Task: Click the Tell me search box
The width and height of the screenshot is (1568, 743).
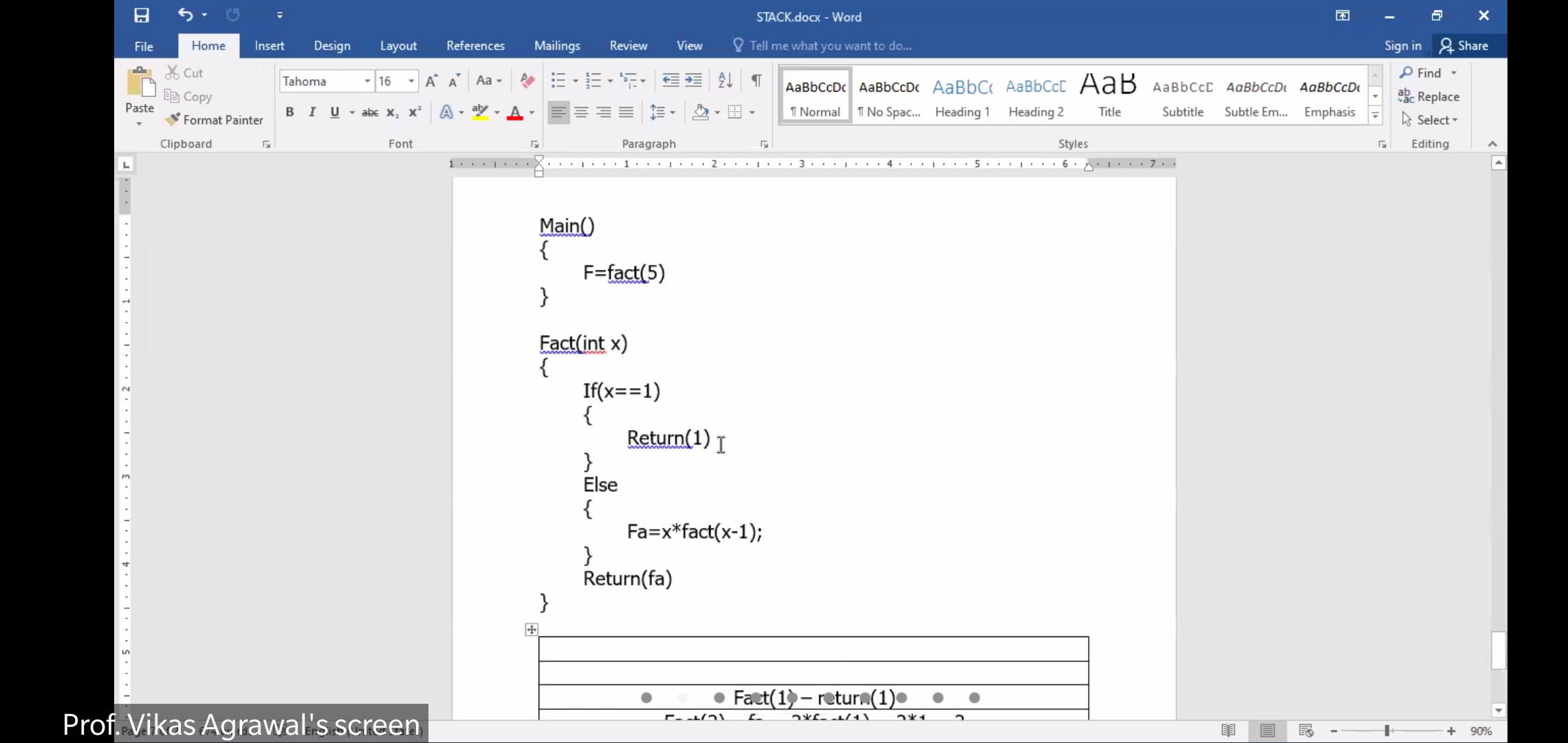Action: [x=830, y=45]
